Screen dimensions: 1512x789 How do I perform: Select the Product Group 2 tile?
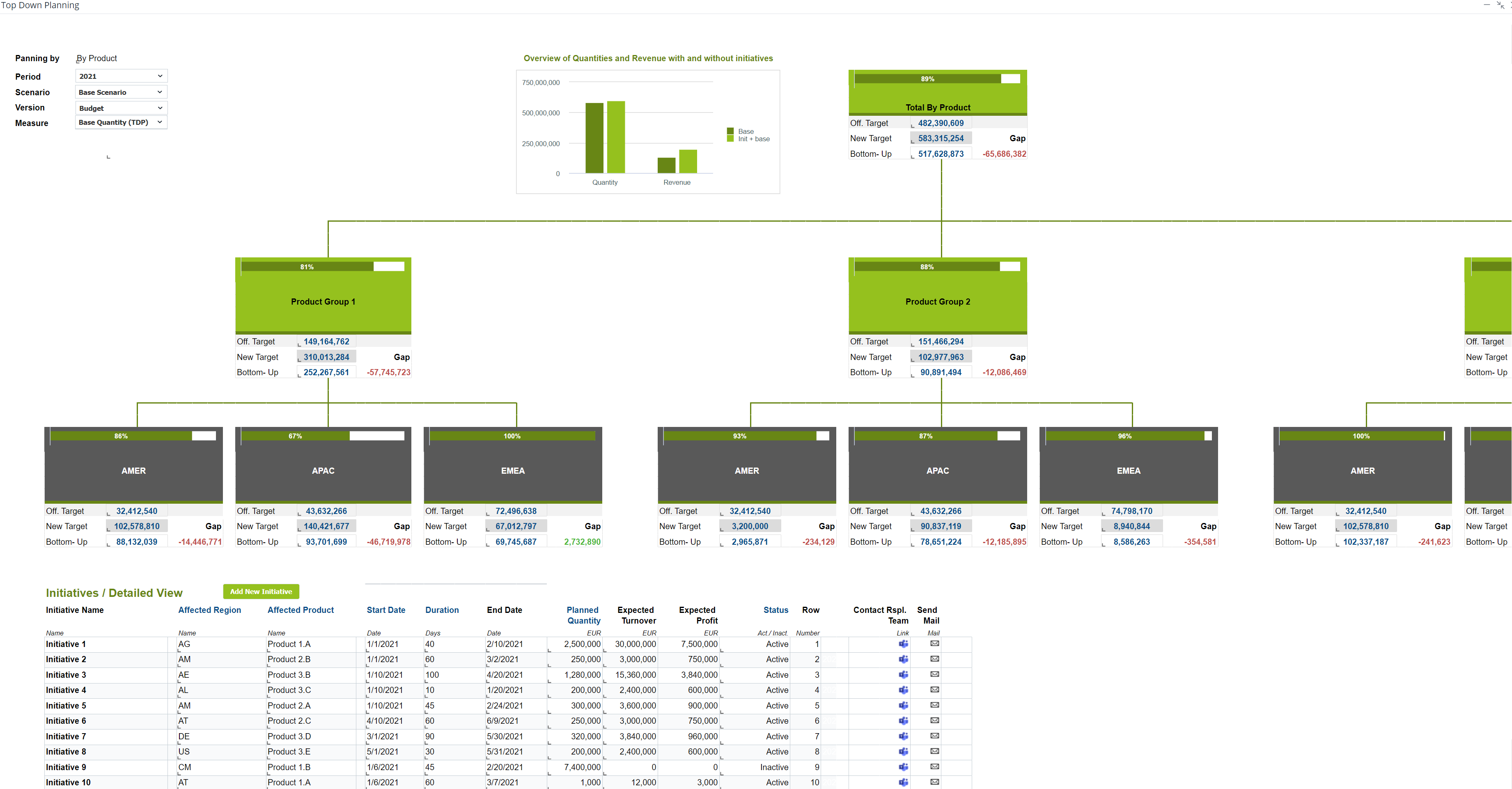(x=937, y=296)
